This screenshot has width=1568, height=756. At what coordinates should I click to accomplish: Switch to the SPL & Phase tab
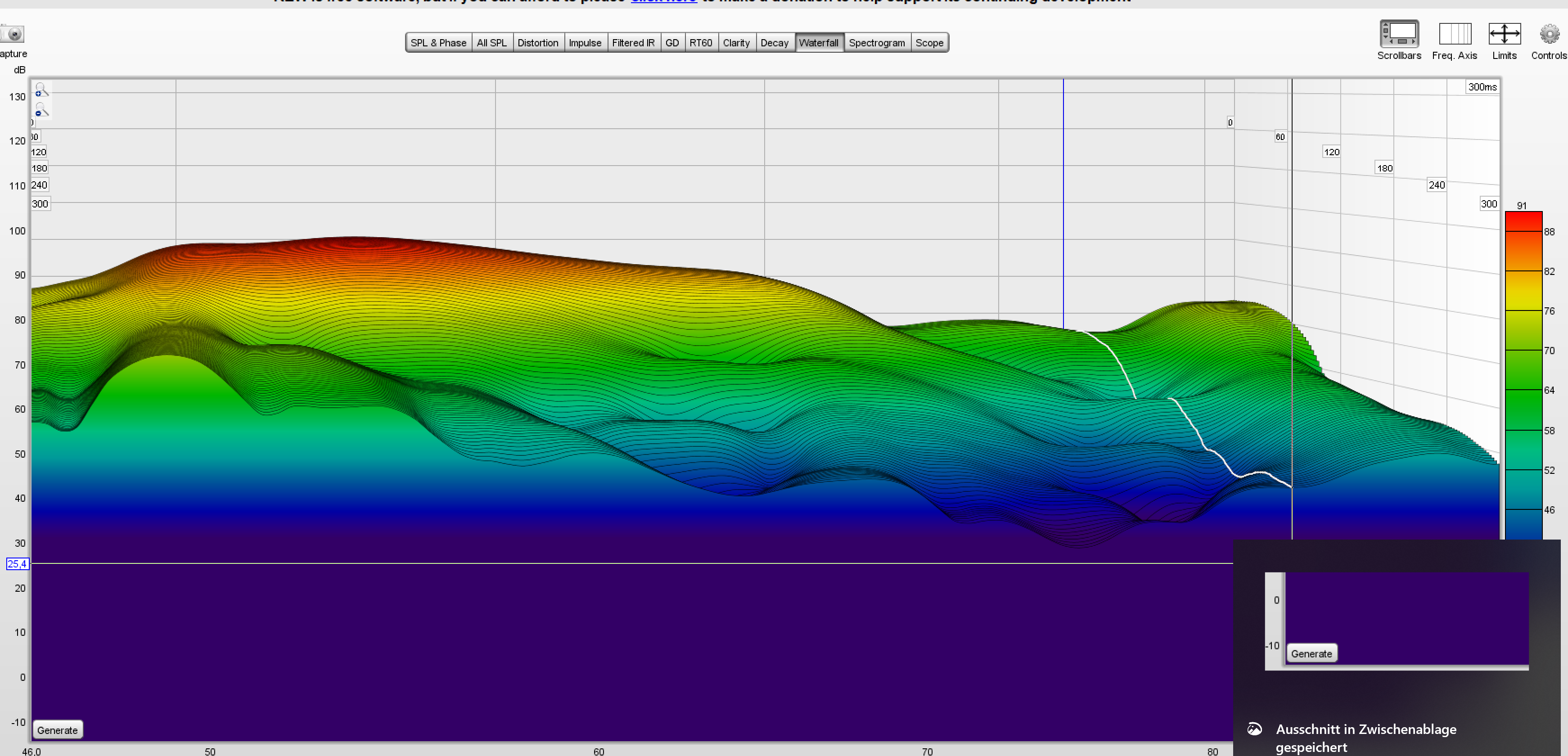pos(438,43)
